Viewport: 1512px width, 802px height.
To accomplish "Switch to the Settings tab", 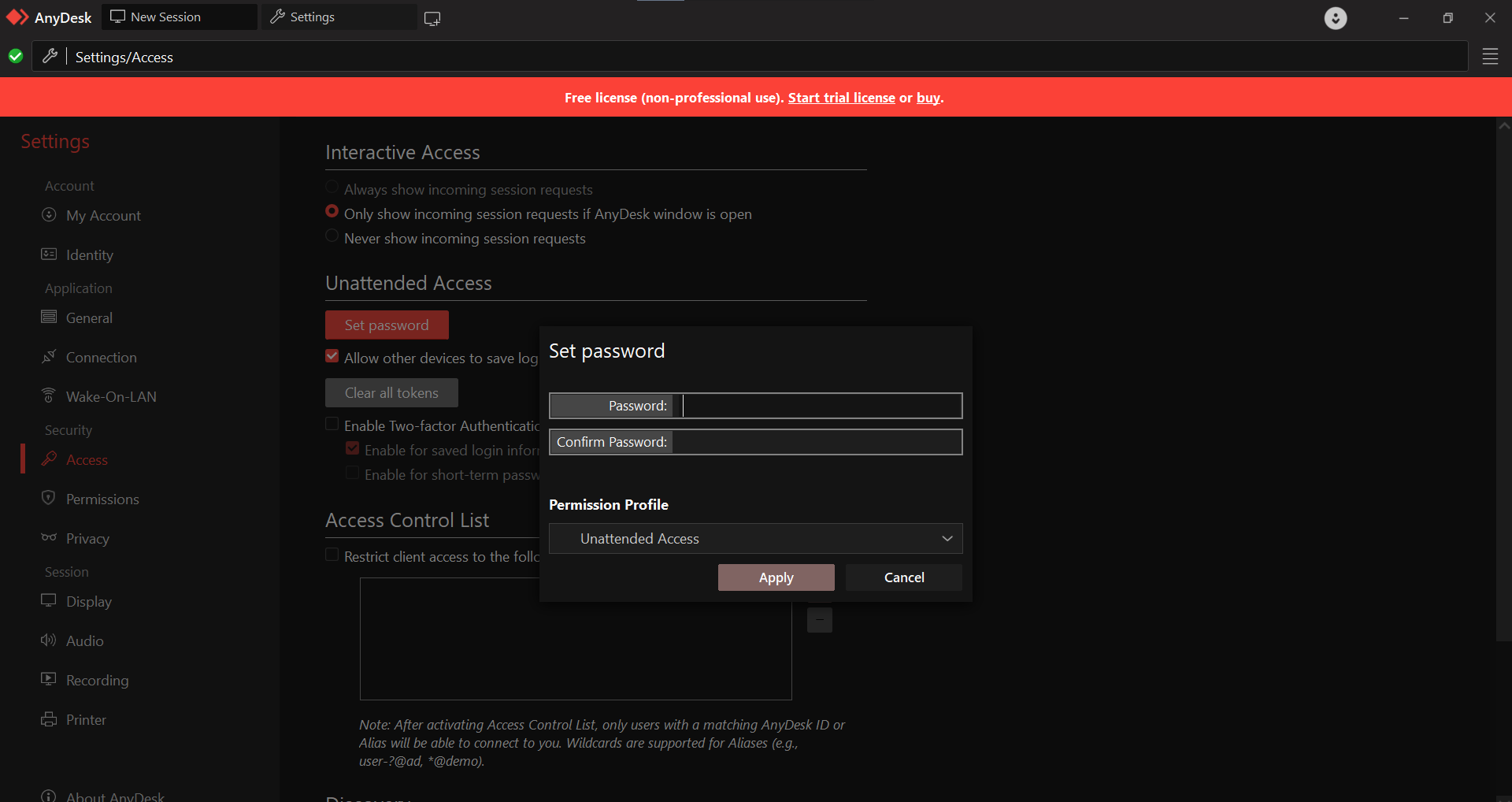I will point(339,17).
